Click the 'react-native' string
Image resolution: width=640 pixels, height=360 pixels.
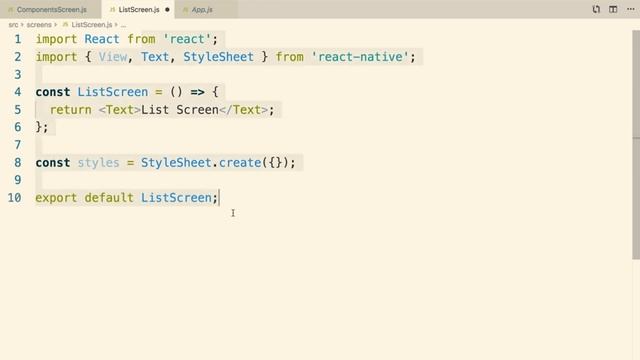click(360, 57)
